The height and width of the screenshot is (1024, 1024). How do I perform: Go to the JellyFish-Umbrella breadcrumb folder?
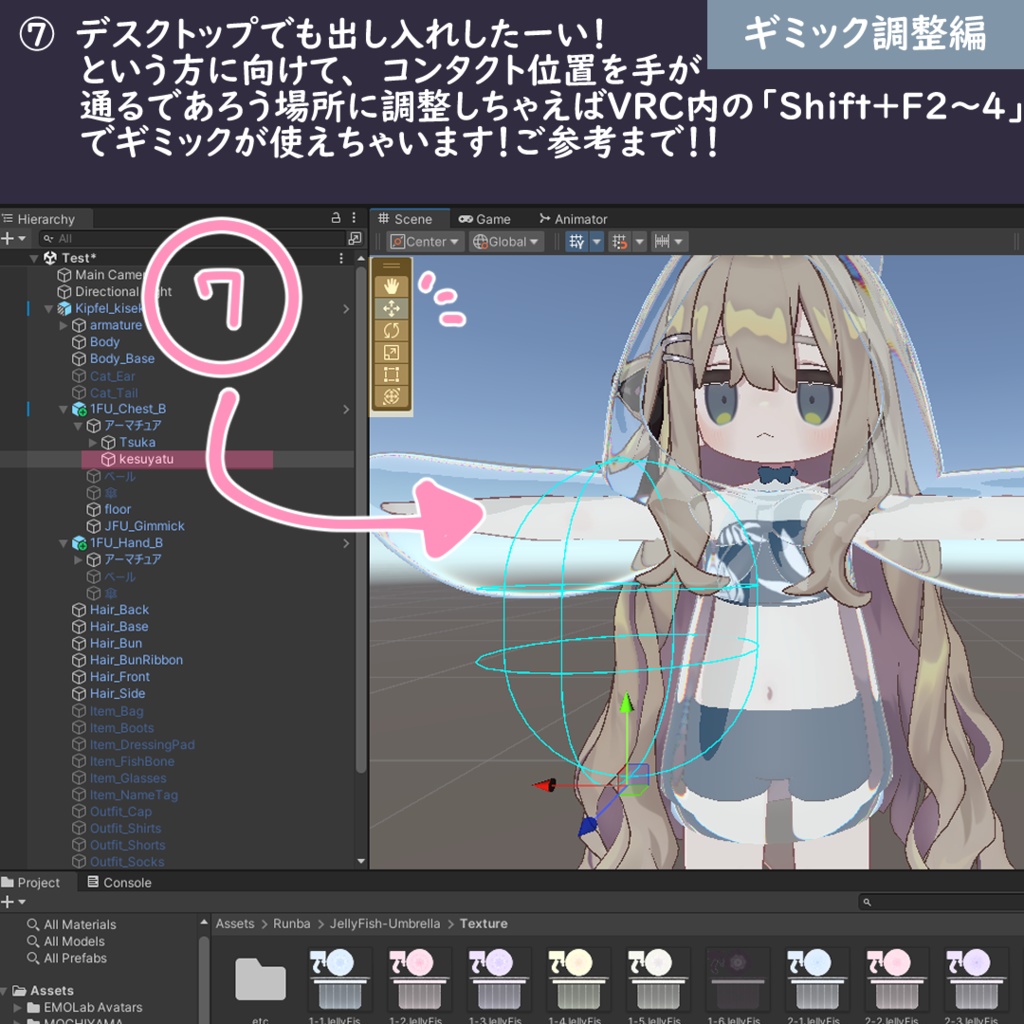385,924
